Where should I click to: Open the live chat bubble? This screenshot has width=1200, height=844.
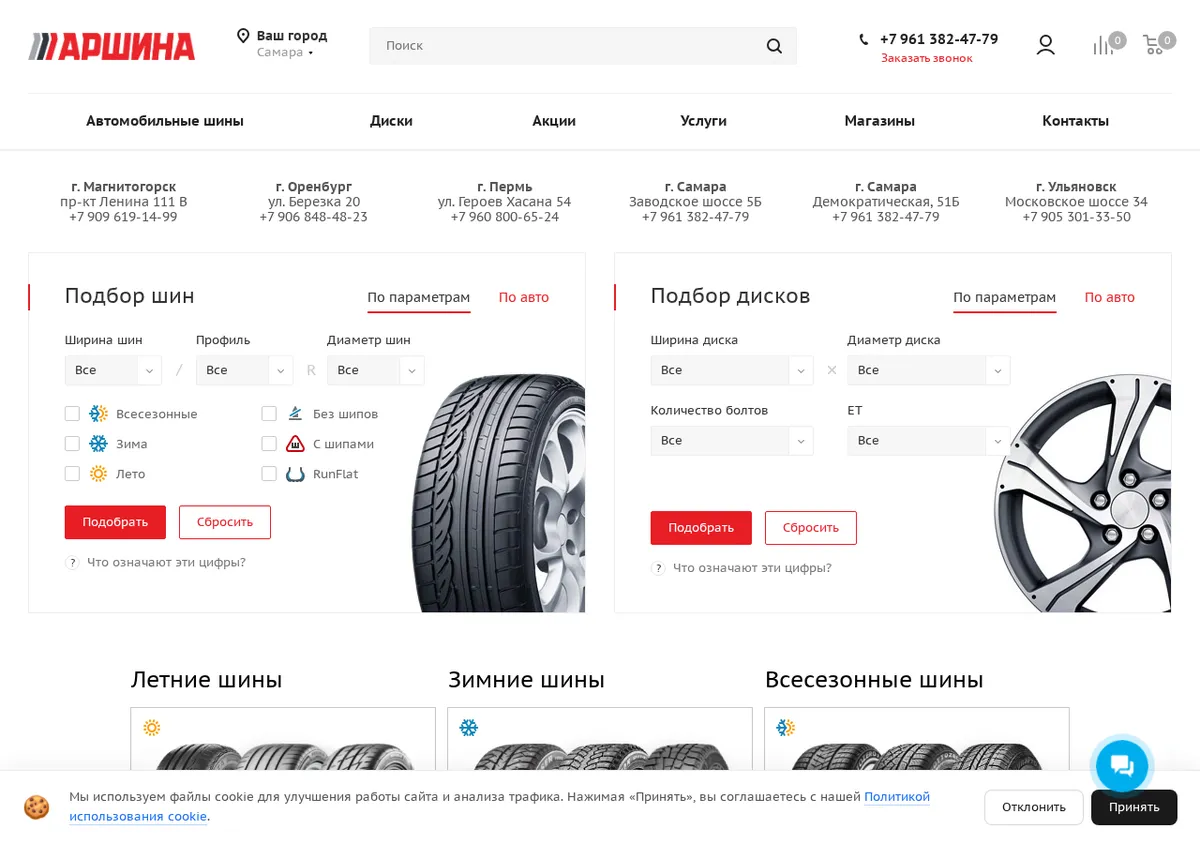coord(1122,766)
